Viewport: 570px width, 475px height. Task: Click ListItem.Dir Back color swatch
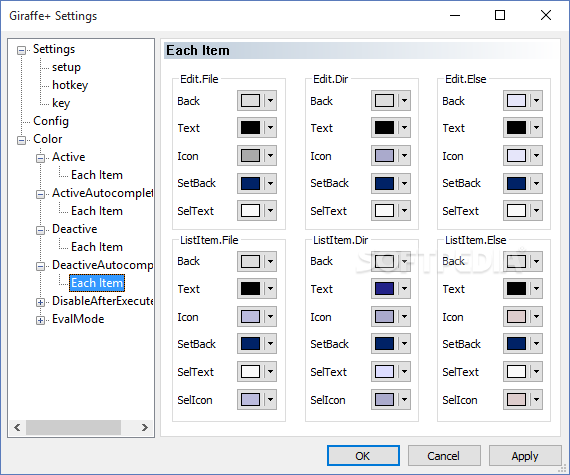(384, 261)
